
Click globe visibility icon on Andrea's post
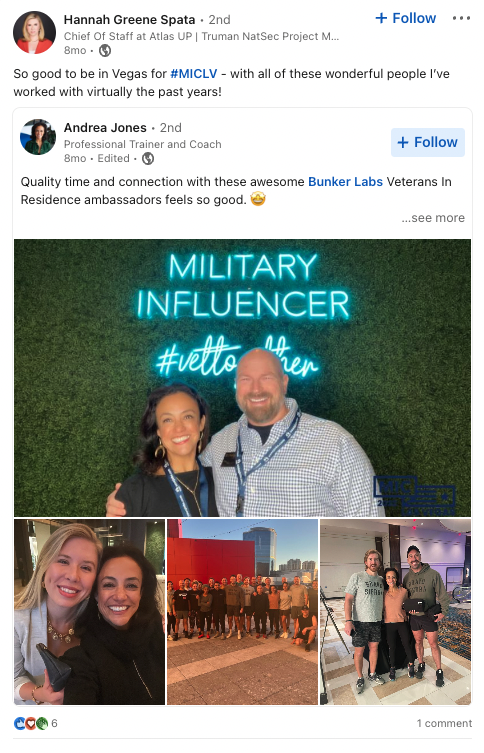[148, 158]
